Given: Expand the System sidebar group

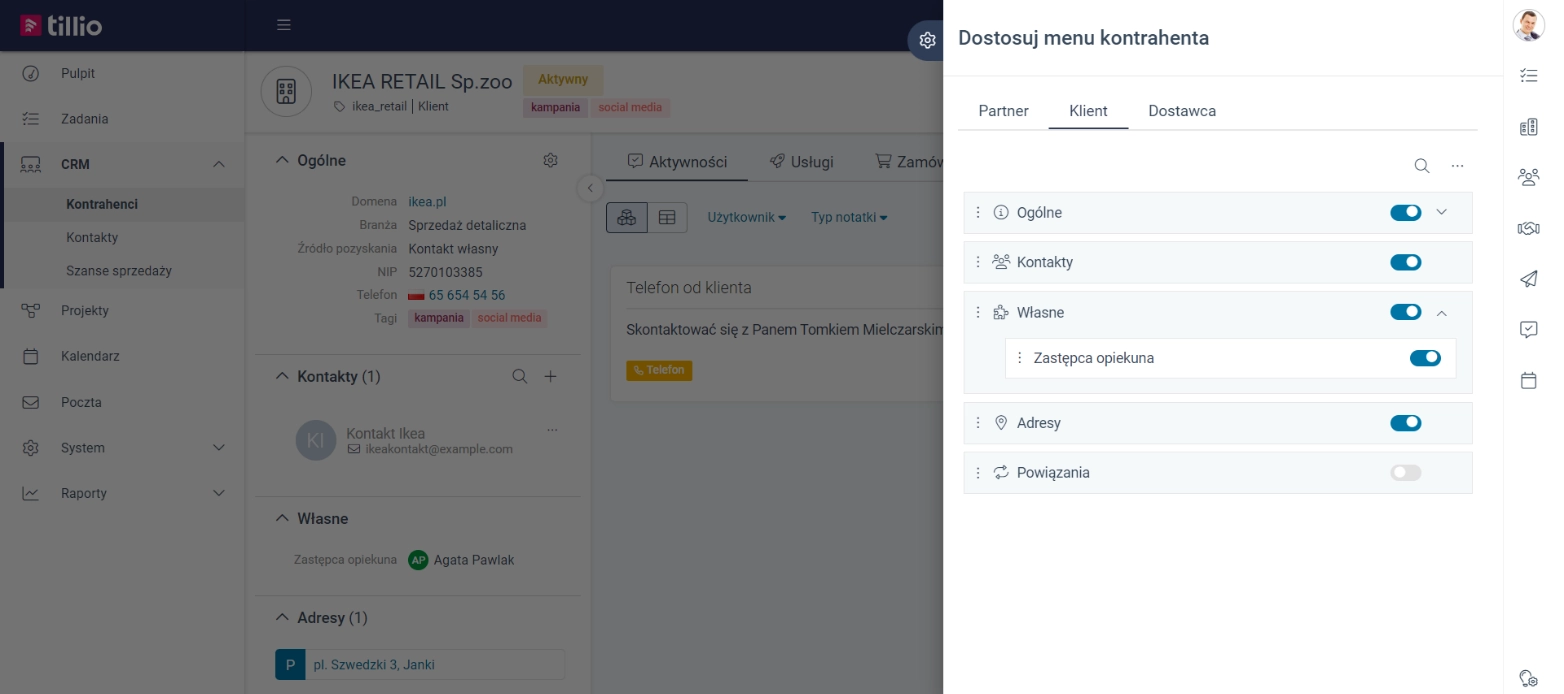Looking at the screenshot, I should [219, 447].
